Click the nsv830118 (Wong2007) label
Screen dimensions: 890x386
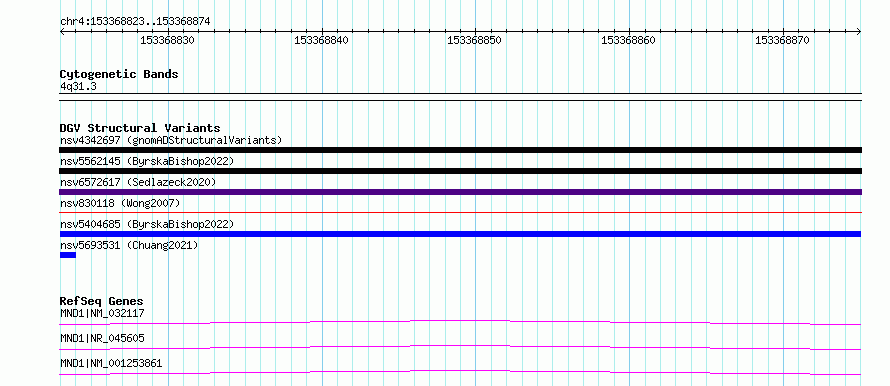coord(120,203)
